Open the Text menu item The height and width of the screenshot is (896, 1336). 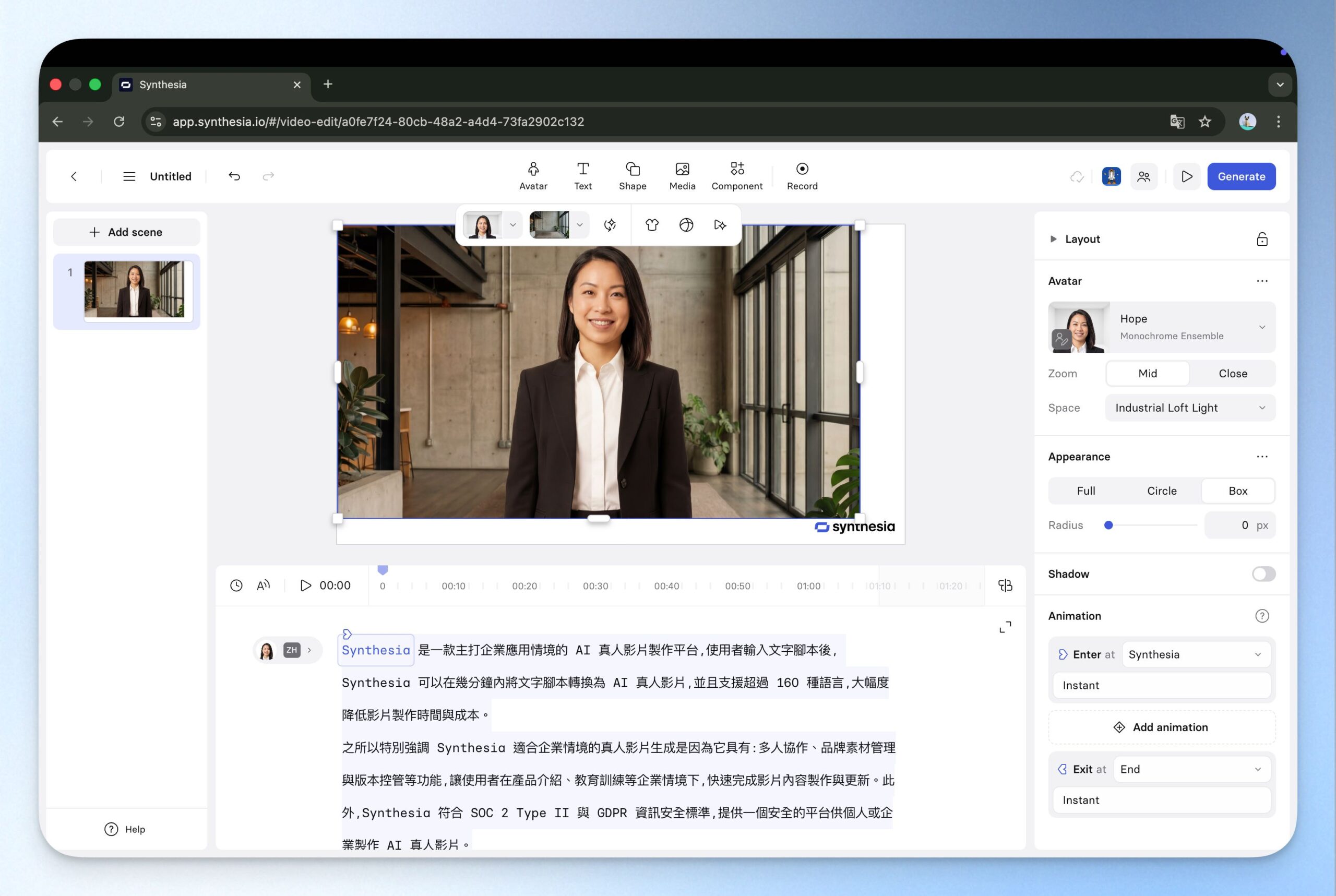point(582,175)
